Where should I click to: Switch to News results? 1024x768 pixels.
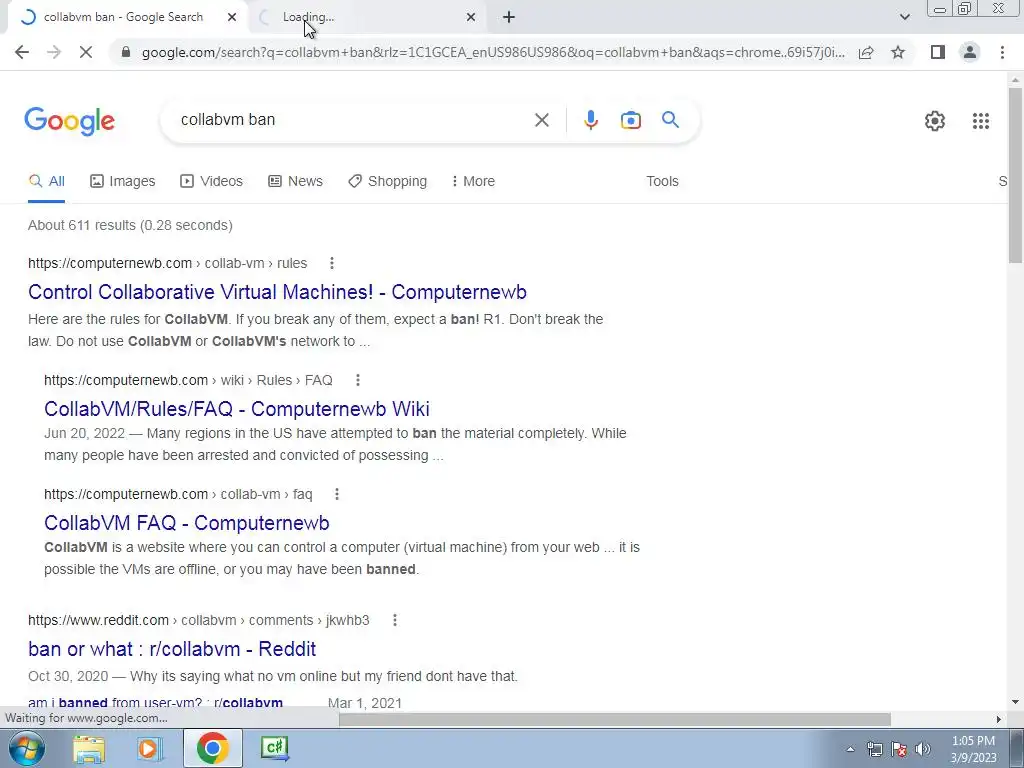click(295, 182)
